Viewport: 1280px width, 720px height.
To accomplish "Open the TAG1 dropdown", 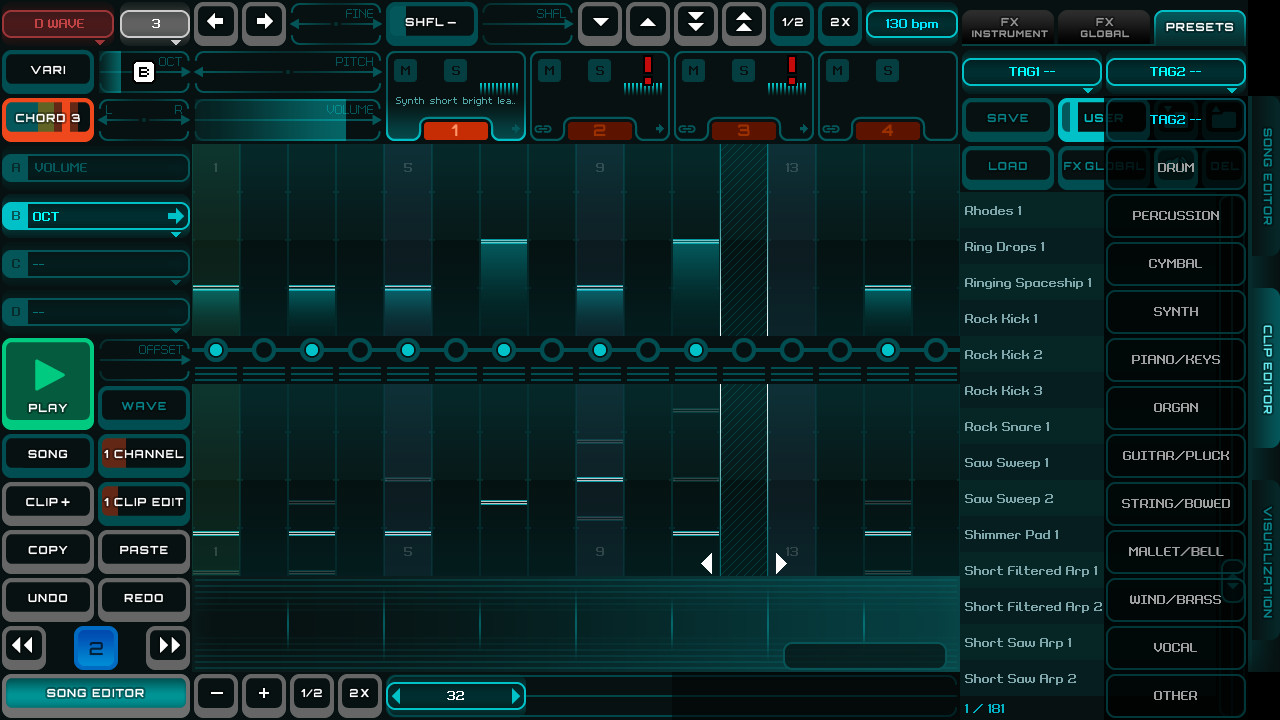I will pos(1031,72).
